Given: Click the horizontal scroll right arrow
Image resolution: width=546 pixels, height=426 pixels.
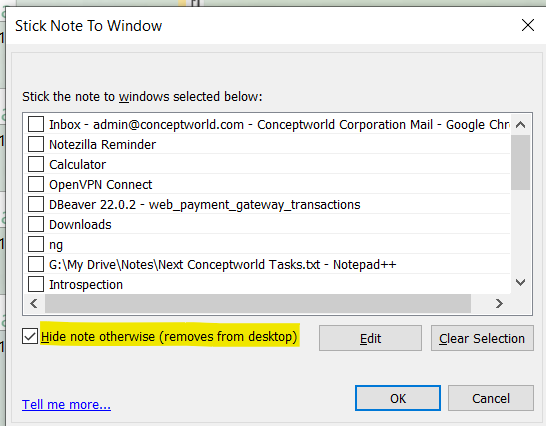Looking at the screenshot, I should [x=499, y=304].
